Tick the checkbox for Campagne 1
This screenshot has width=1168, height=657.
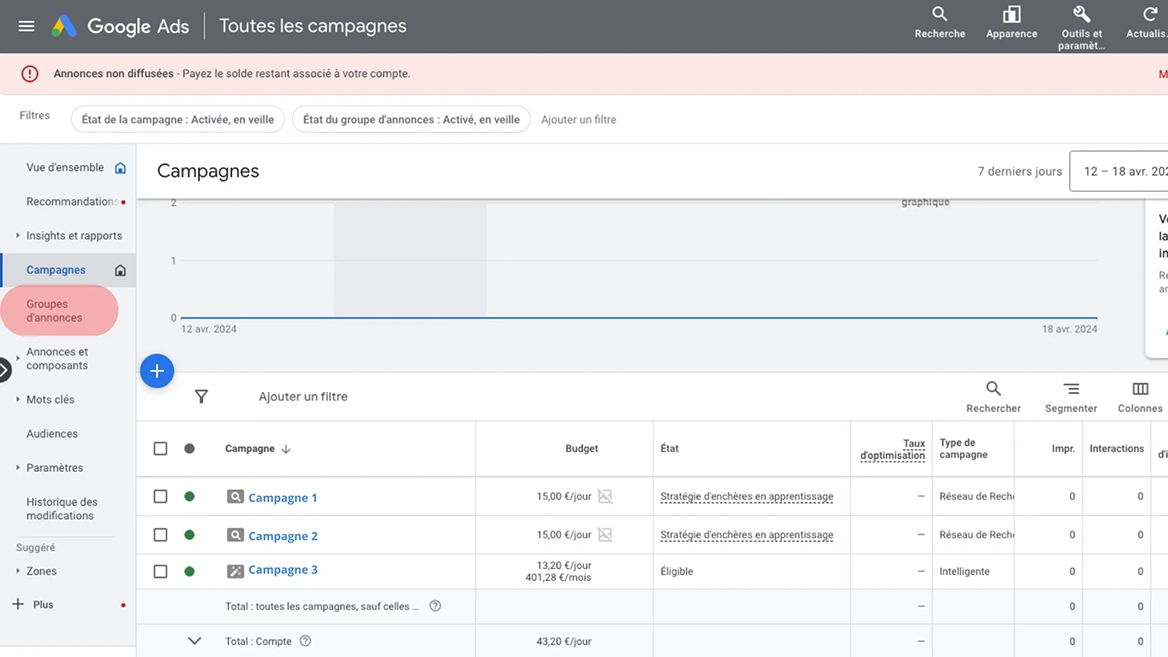click(160, 496)
